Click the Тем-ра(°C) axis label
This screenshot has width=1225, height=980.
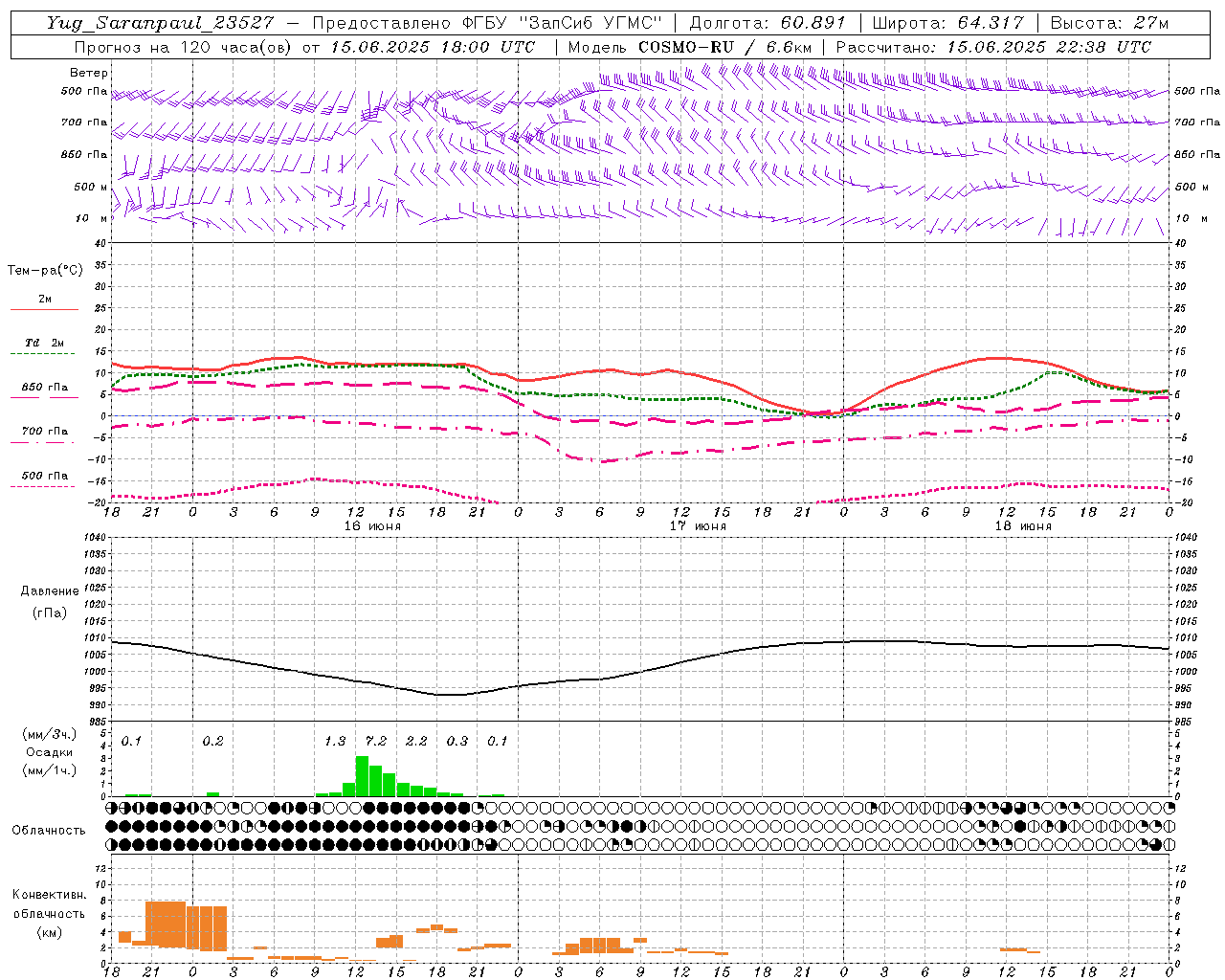point(45,271)
